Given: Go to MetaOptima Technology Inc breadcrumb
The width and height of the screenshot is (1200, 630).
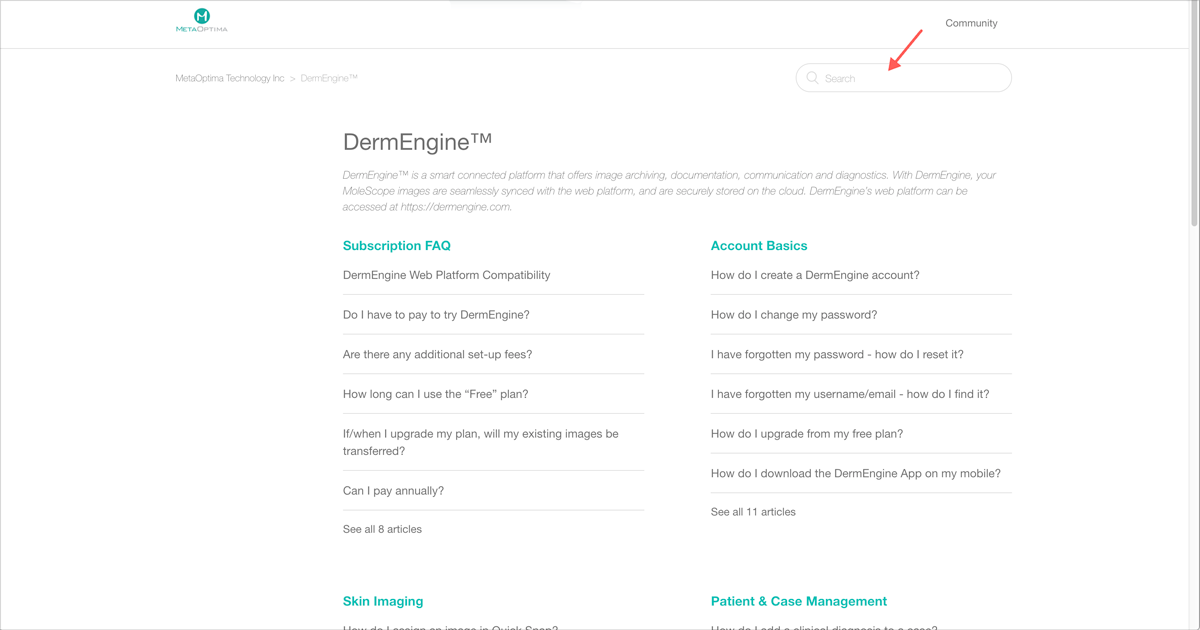Looking at the screenshot, I should tap(230, 78).
